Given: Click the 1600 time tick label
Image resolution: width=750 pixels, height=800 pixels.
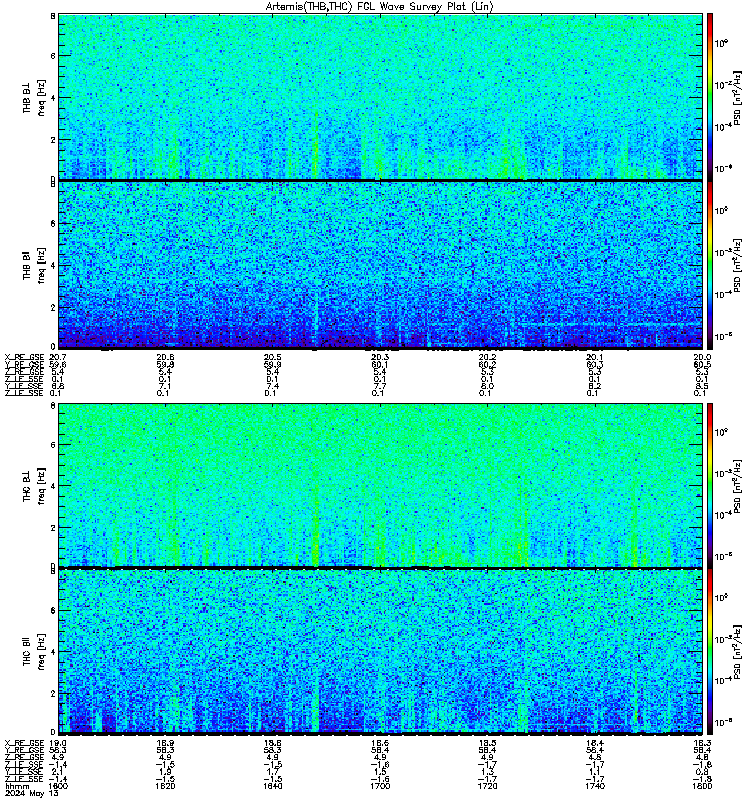Looking at the screenshot, I should click(58, 786).
